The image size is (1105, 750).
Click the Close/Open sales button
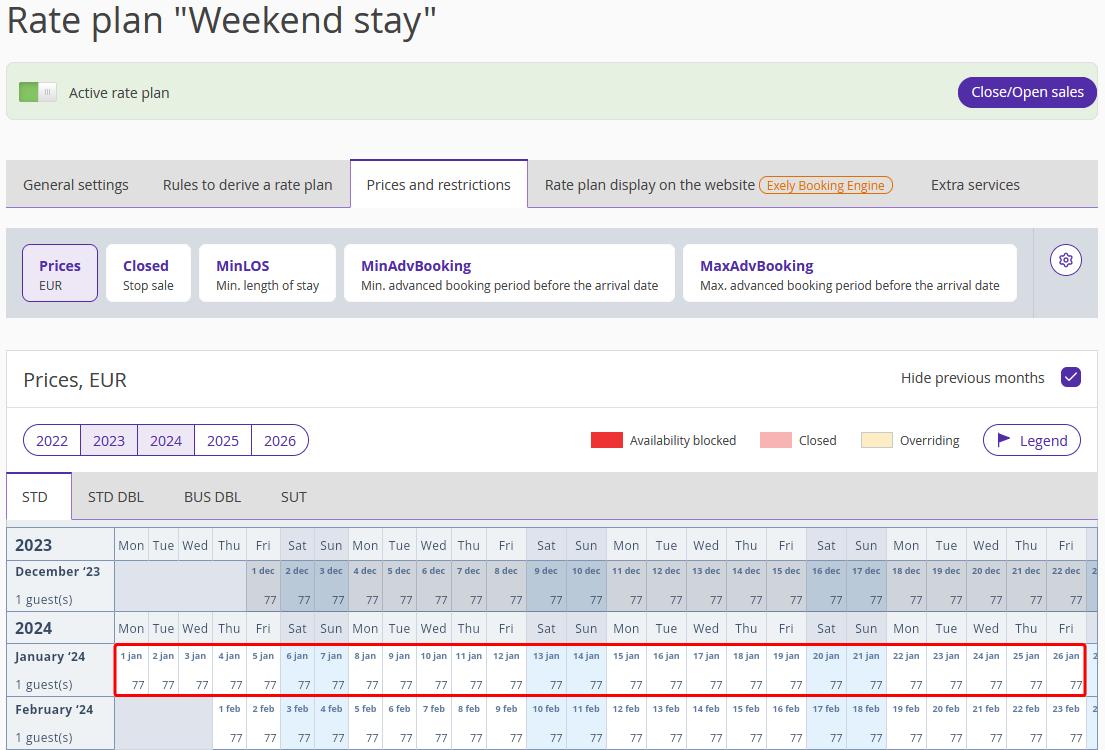pos(1027,92)
